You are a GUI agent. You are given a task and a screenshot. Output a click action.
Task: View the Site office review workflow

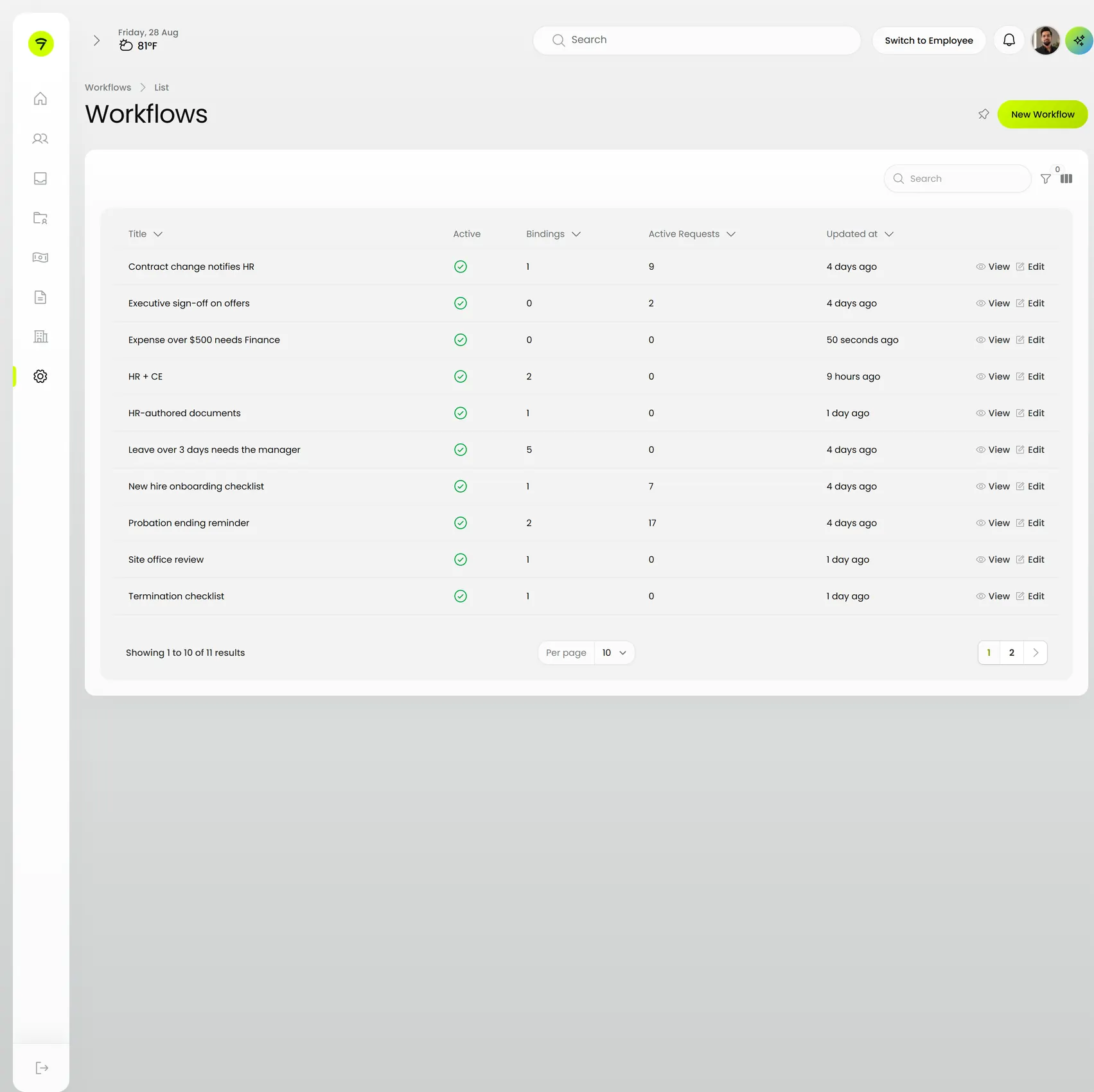pos(993,559)
